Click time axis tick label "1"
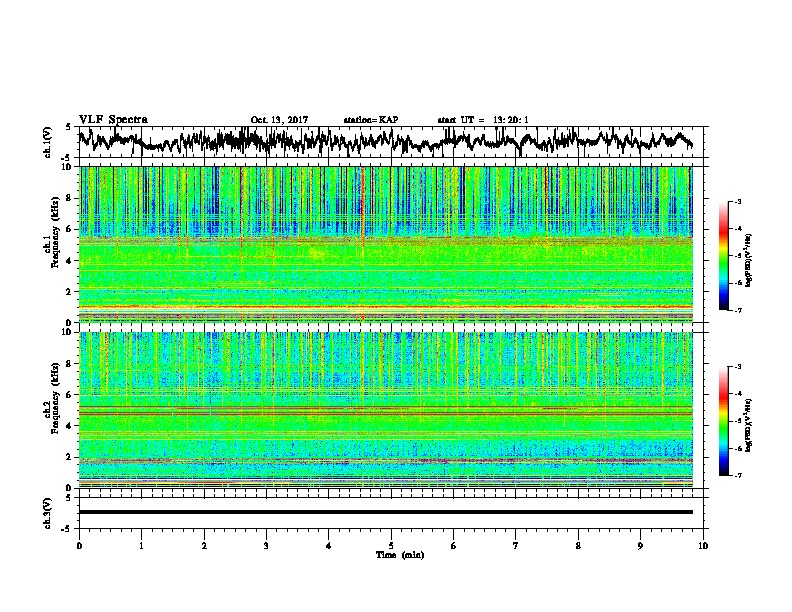The image size is (792, 612). pyautogui.click(x=141, y=546)
